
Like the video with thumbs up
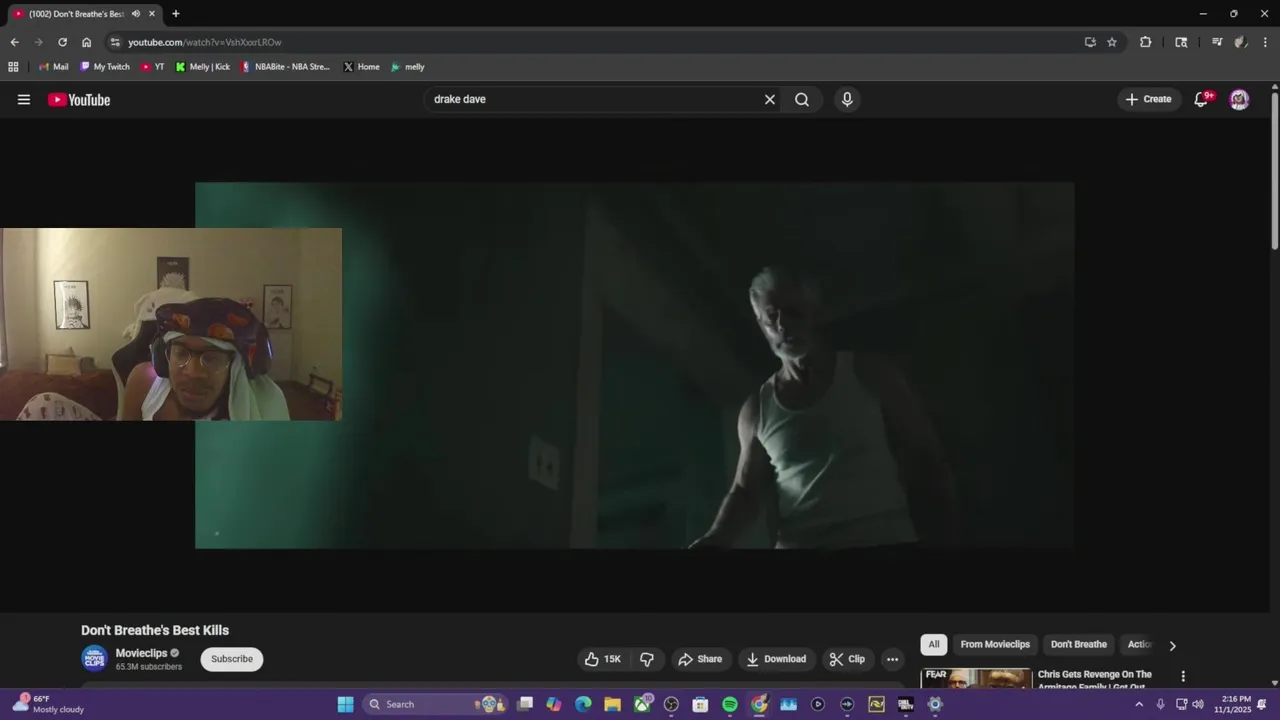[x=603, y=659]
